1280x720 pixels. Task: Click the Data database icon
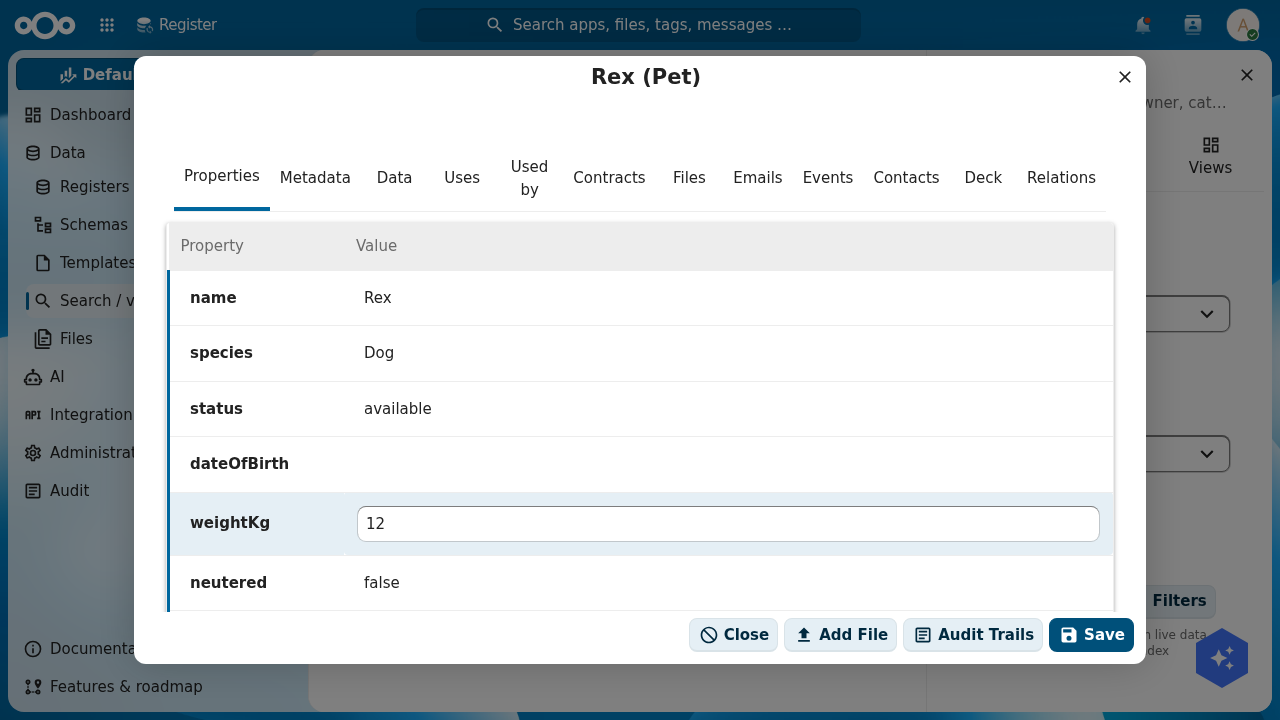[x=33, y=153]
